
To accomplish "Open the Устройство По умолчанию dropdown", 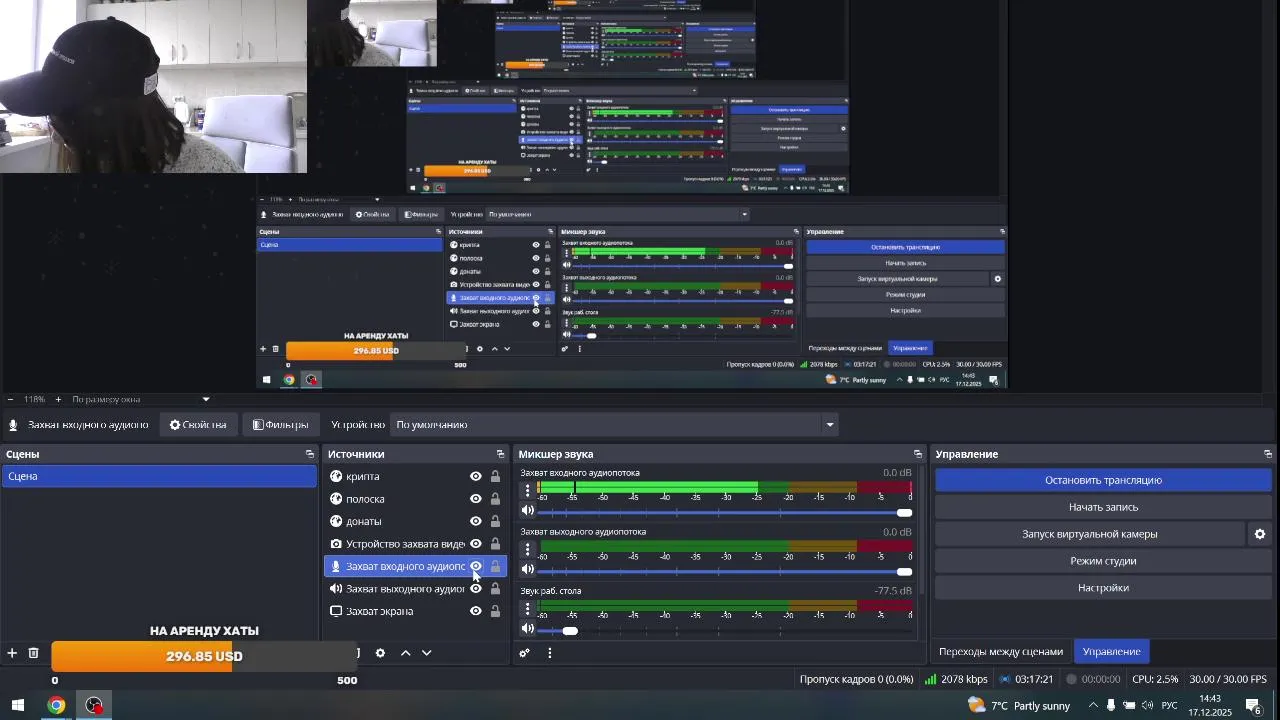I will [x=614, y=425].
